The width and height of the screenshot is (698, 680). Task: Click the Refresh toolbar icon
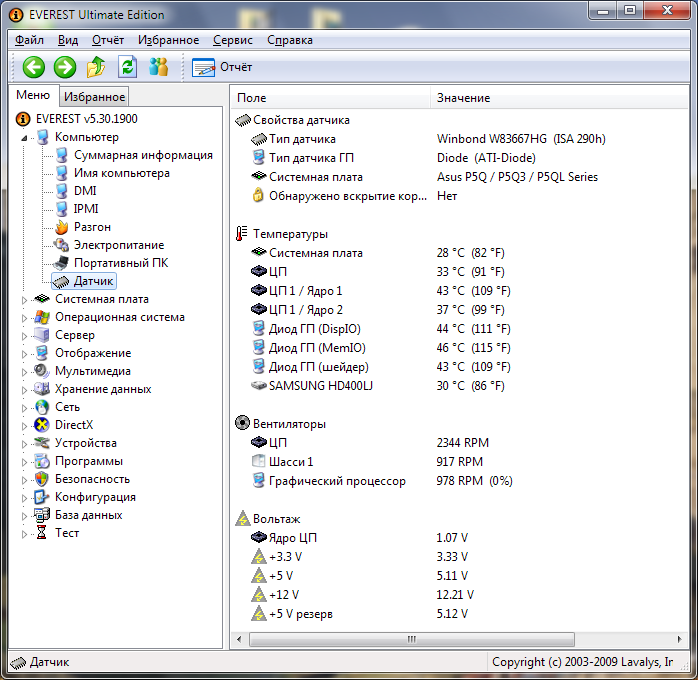(127, 67)
